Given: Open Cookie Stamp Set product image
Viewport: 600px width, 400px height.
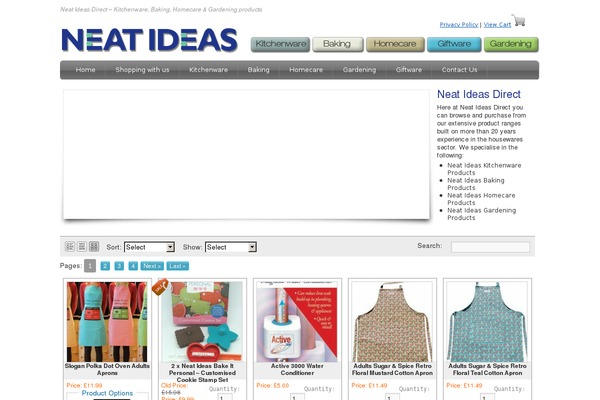Looking at the screenshot, I should tap(202, 322).
